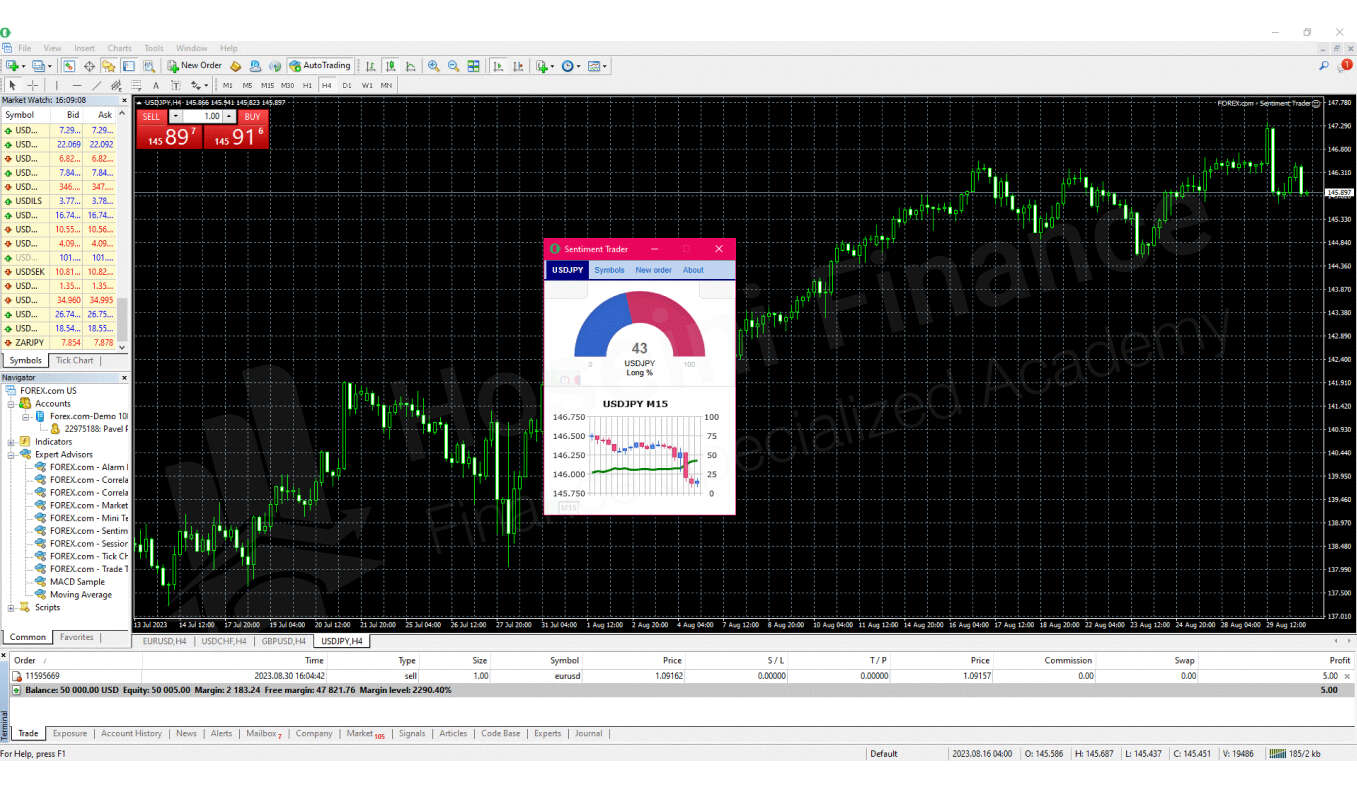This screenshot has height=785, width=1357.
Task: Switch timeframe to M15
Action: coord(267,85)
